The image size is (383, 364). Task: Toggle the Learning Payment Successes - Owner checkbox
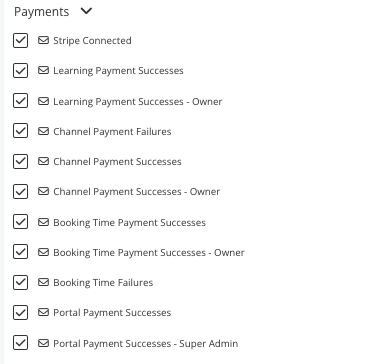(x=20, y=101)
